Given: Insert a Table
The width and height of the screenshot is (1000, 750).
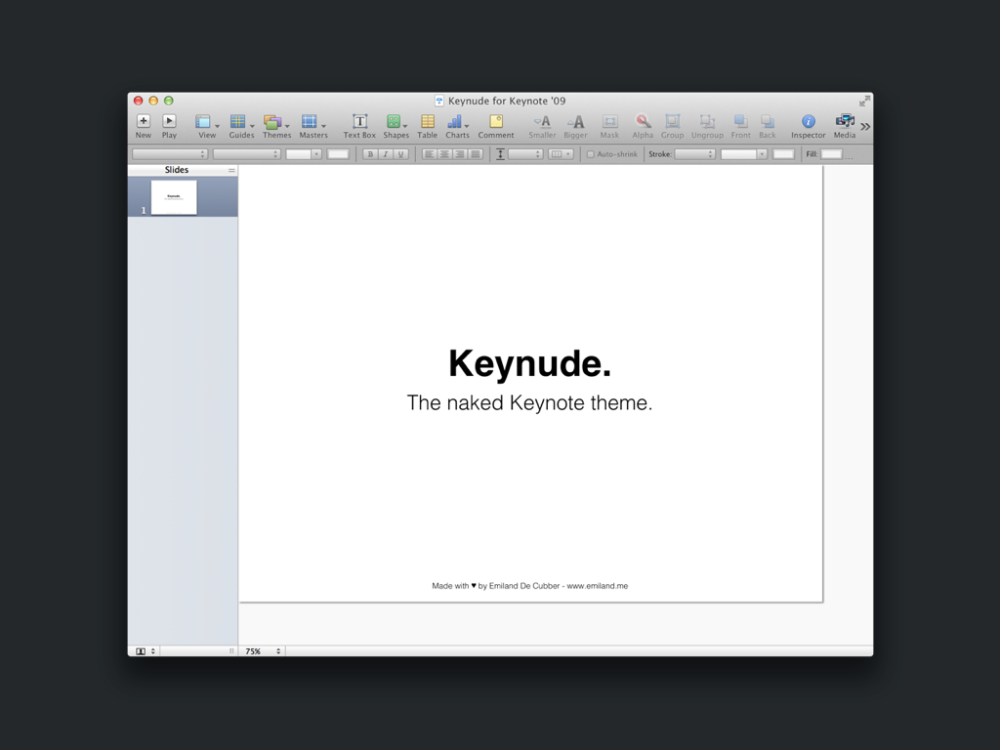Looking at the screenshot, I should pos(427,126).
